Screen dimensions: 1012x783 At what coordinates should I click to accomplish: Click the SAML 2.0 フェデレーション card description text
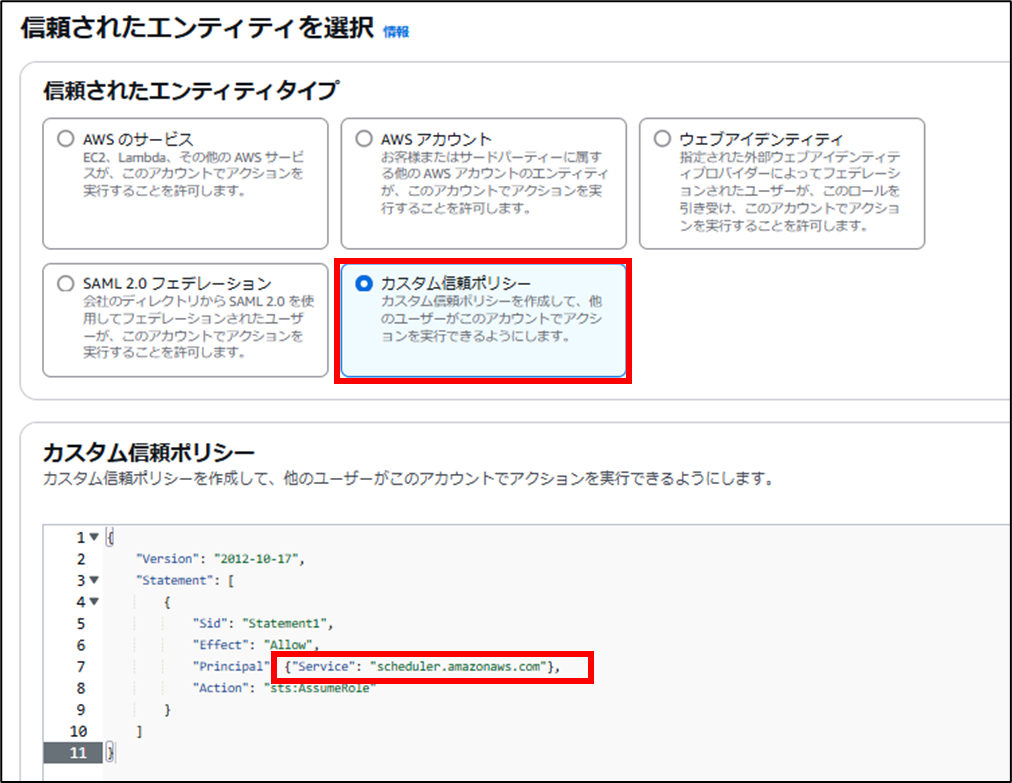[198, 327]
